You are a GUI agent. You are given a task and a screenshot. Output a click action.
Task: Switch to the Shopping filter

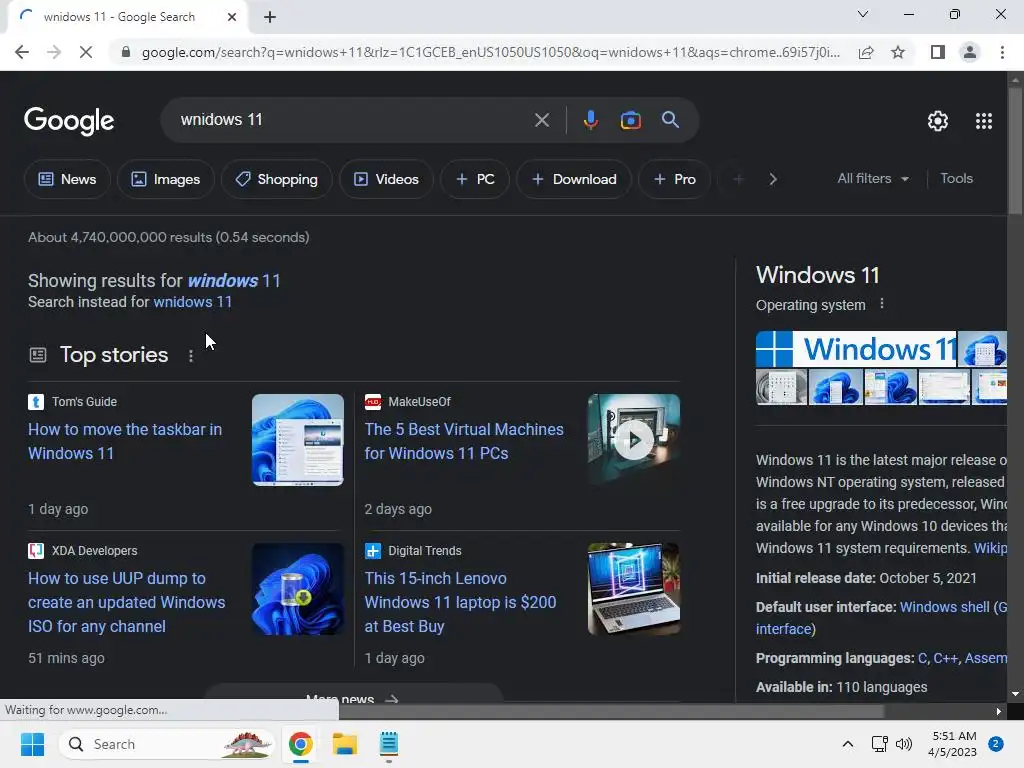(277, 179)
